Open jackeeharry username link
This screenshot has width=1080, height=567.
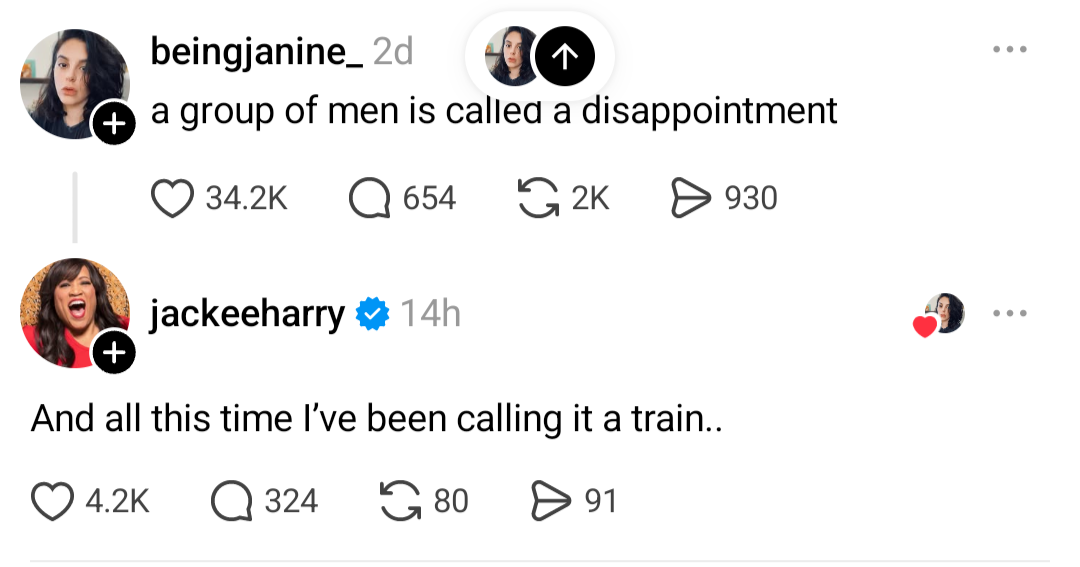247,315
